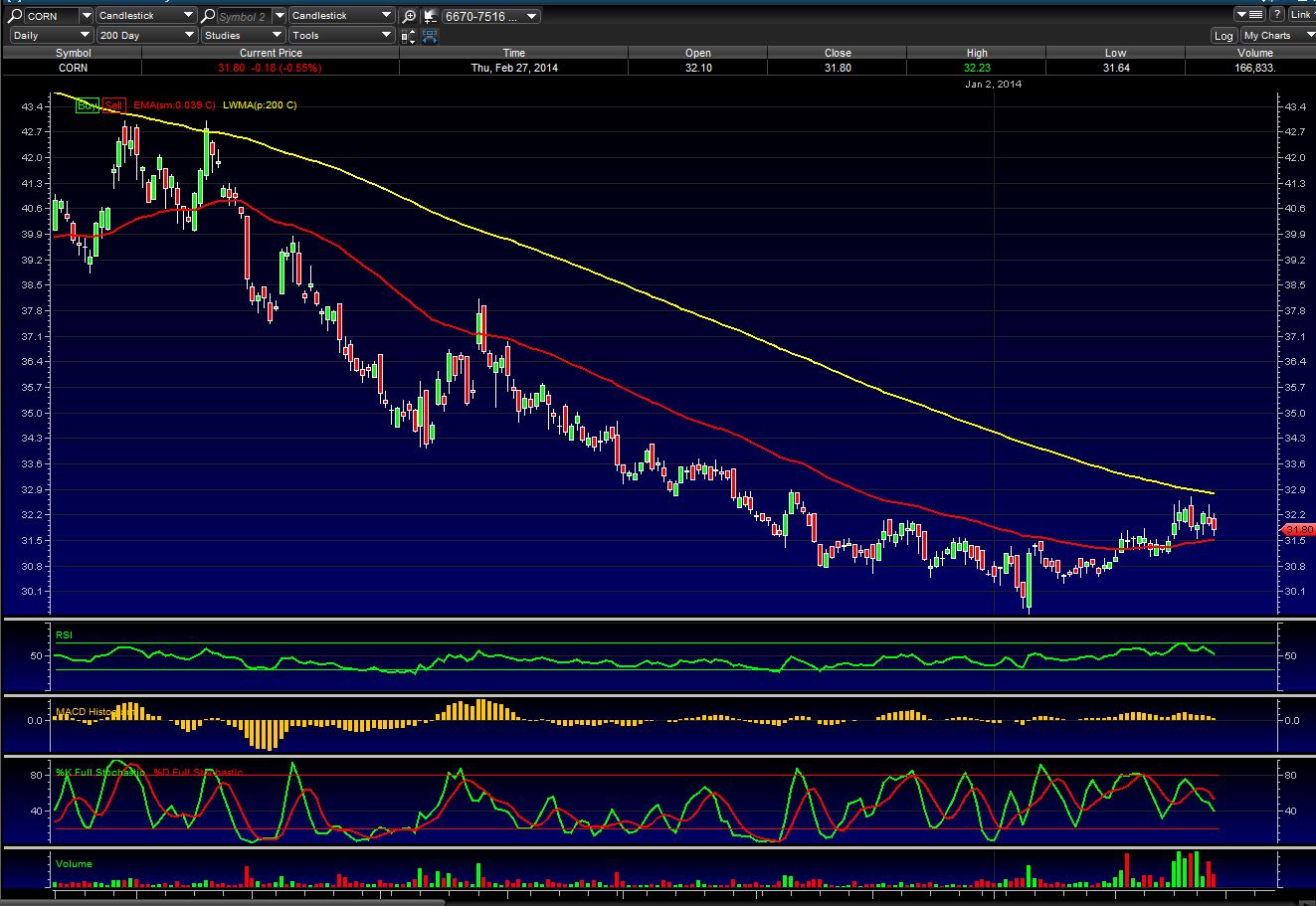Screen dimensions: 1316x906
Task: Open the first Candlestick chart type dropdown
Action: pos(146,16)
